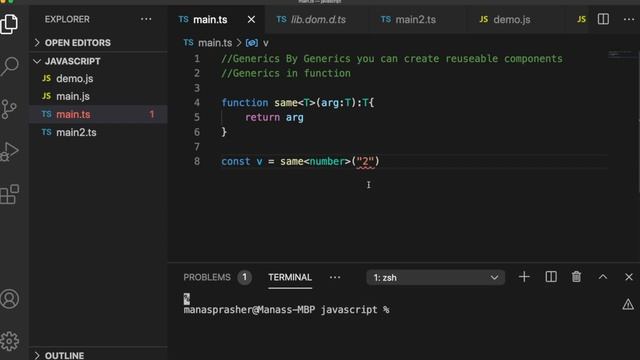Image resolution: width=640 pixels, height=360 pixels.
Task: Click the problems count badge 1
Action: pyautogui.click(x=244, y=278)
